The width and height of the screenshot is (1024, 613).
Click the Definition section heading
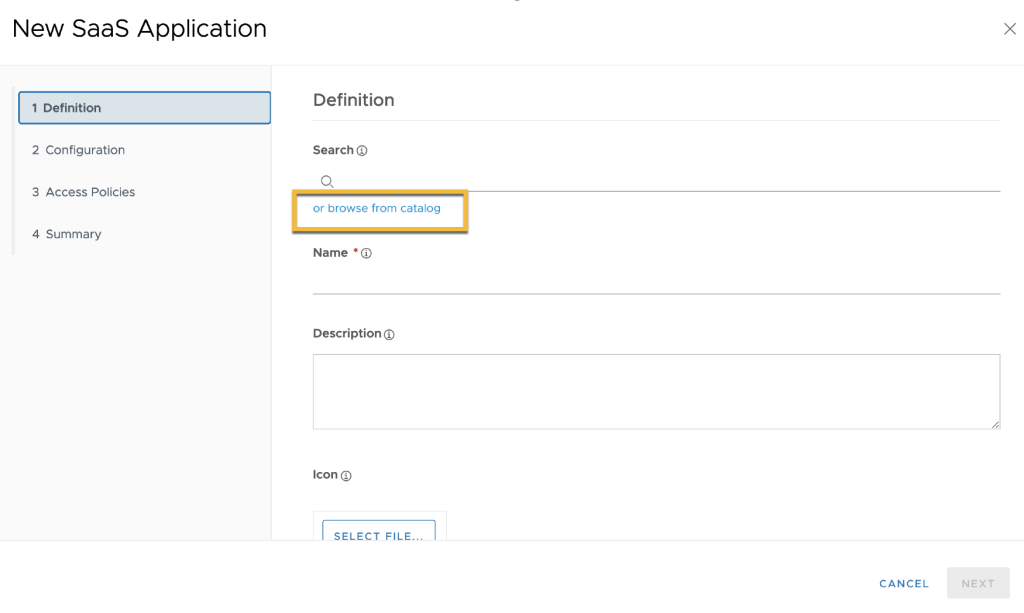coord(354,100)
